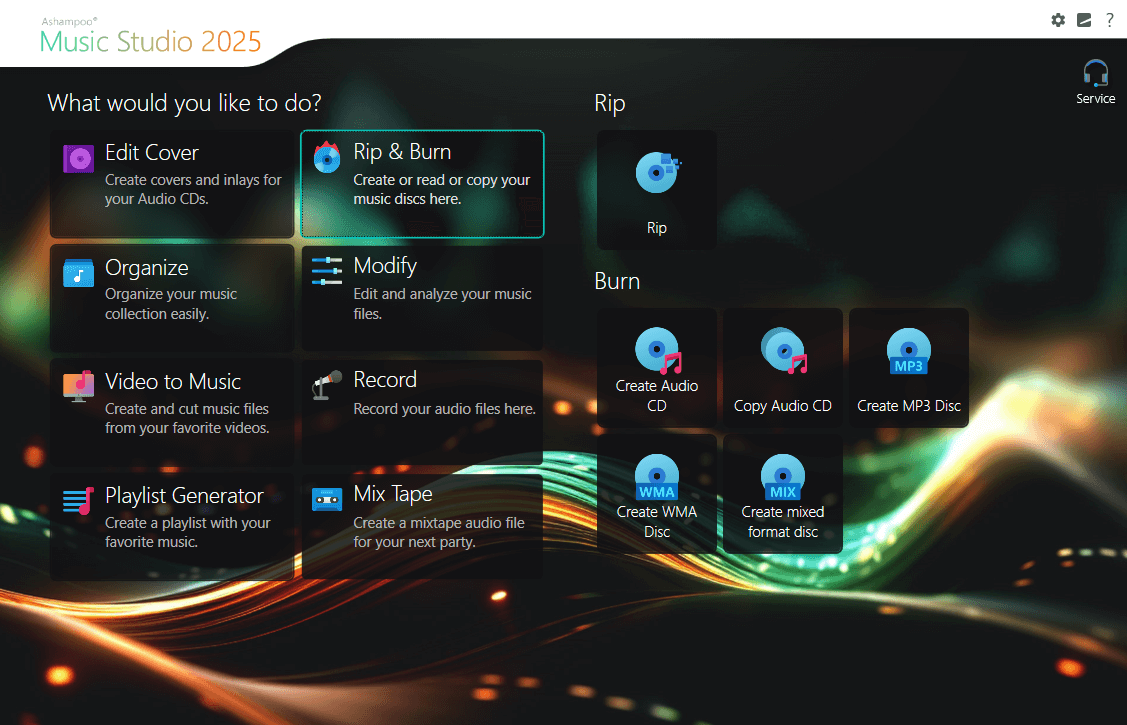Open the application settings gear
Image resolution: width=1127 pixels, height=725 pixels.
[1058, 20]
